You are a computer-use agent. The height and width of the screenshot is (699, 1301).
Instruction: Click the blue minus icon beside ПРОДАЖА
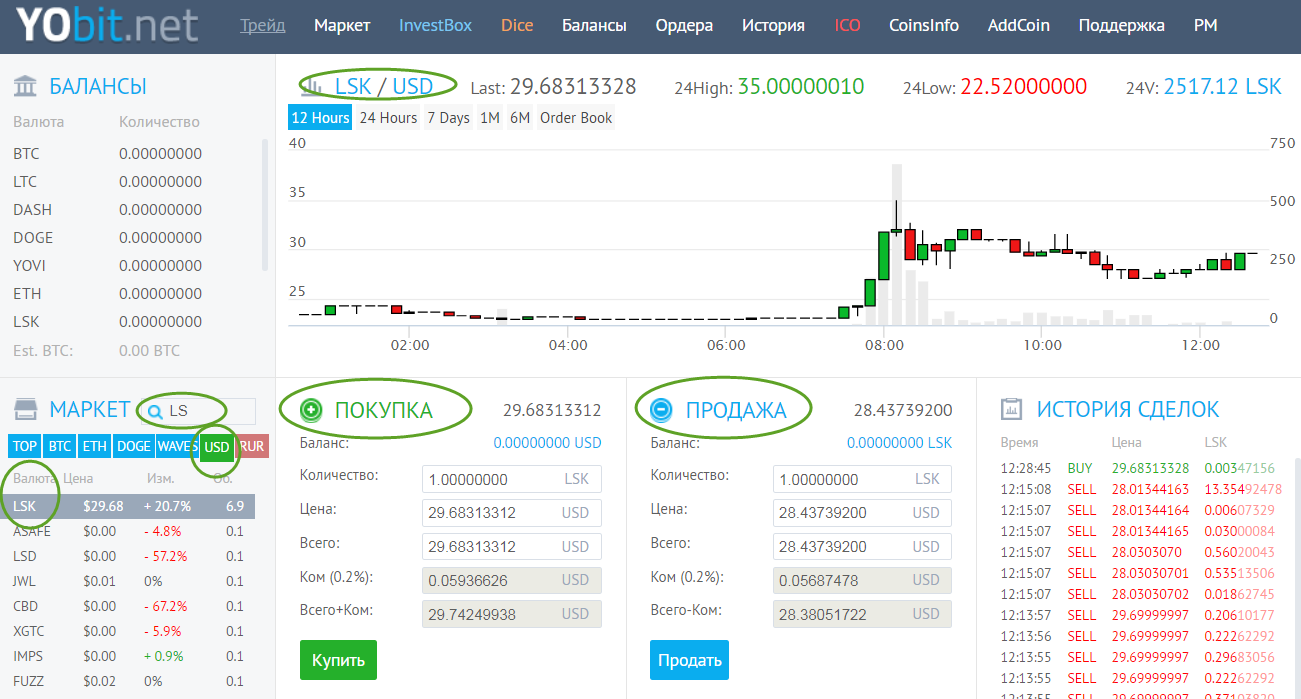661,410
